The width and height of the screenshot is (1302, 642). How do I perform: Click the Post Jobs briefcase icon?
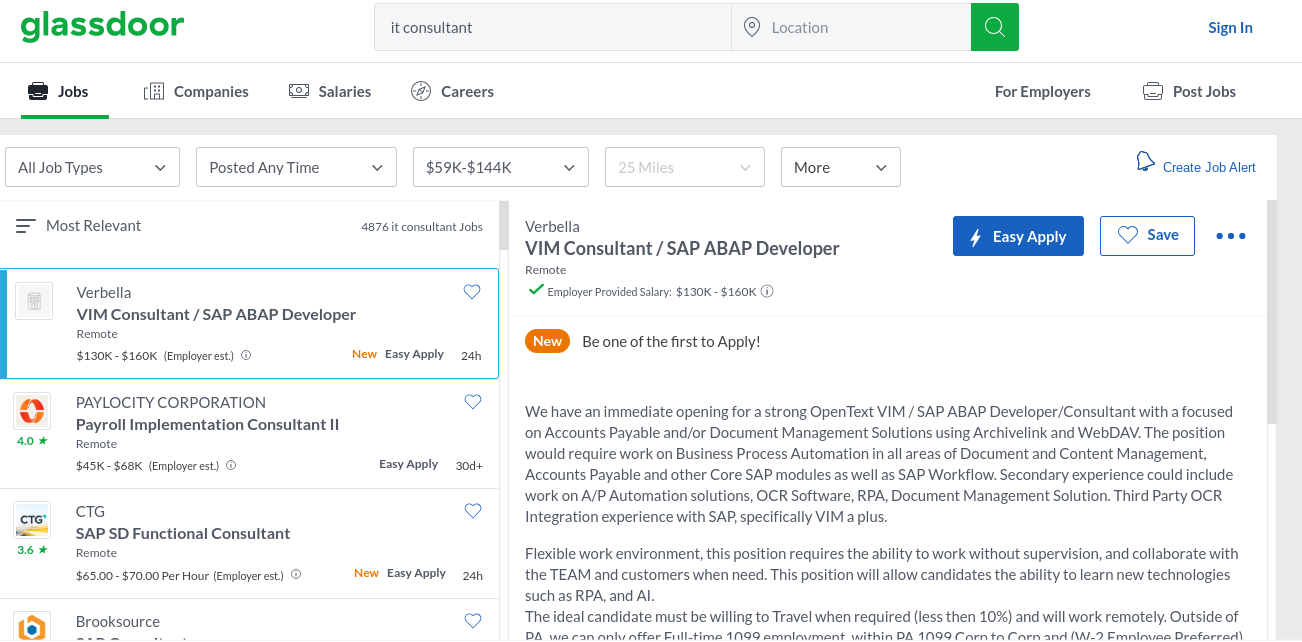[x=1153, y=91]
